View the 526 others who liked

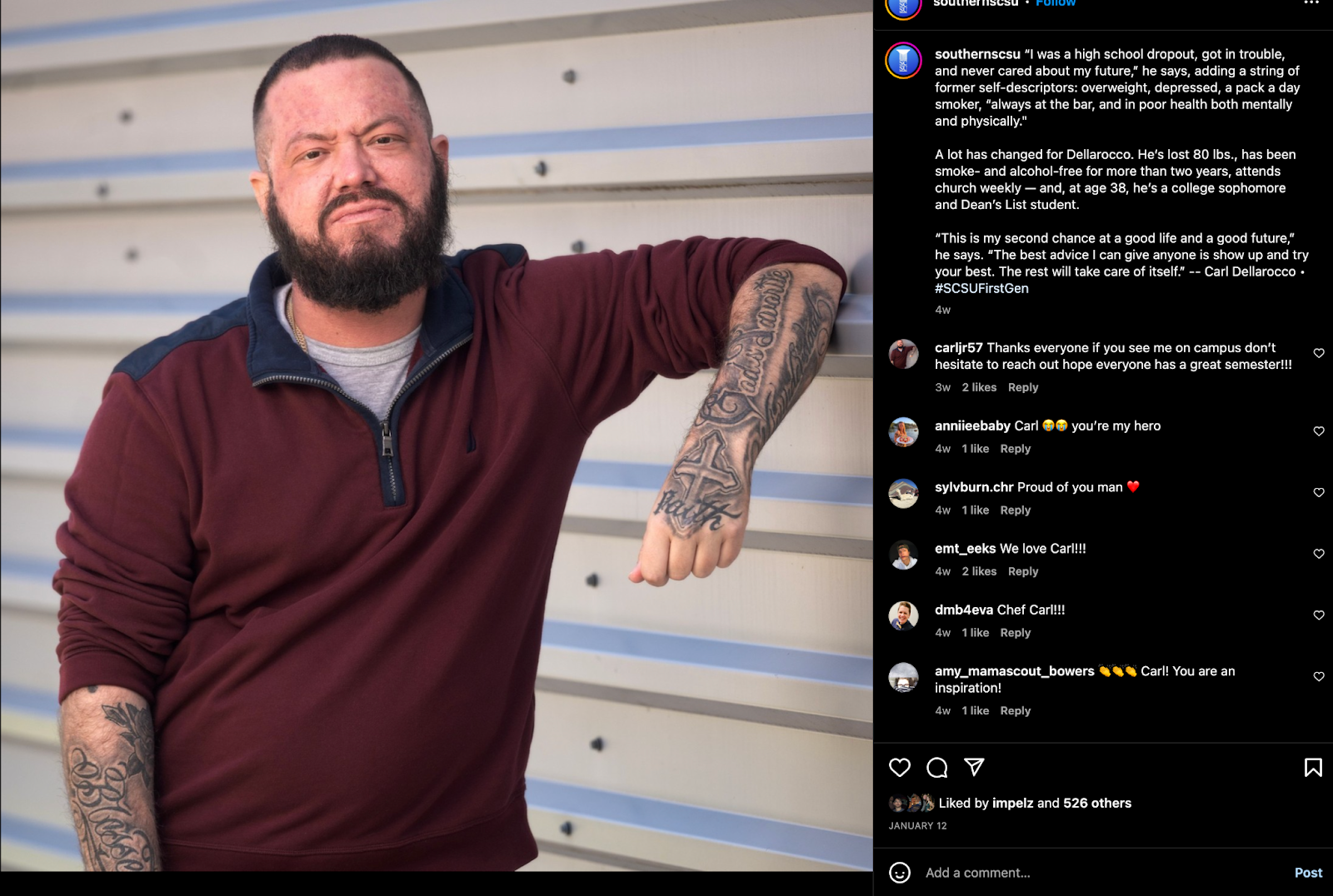coord(1097,803)
